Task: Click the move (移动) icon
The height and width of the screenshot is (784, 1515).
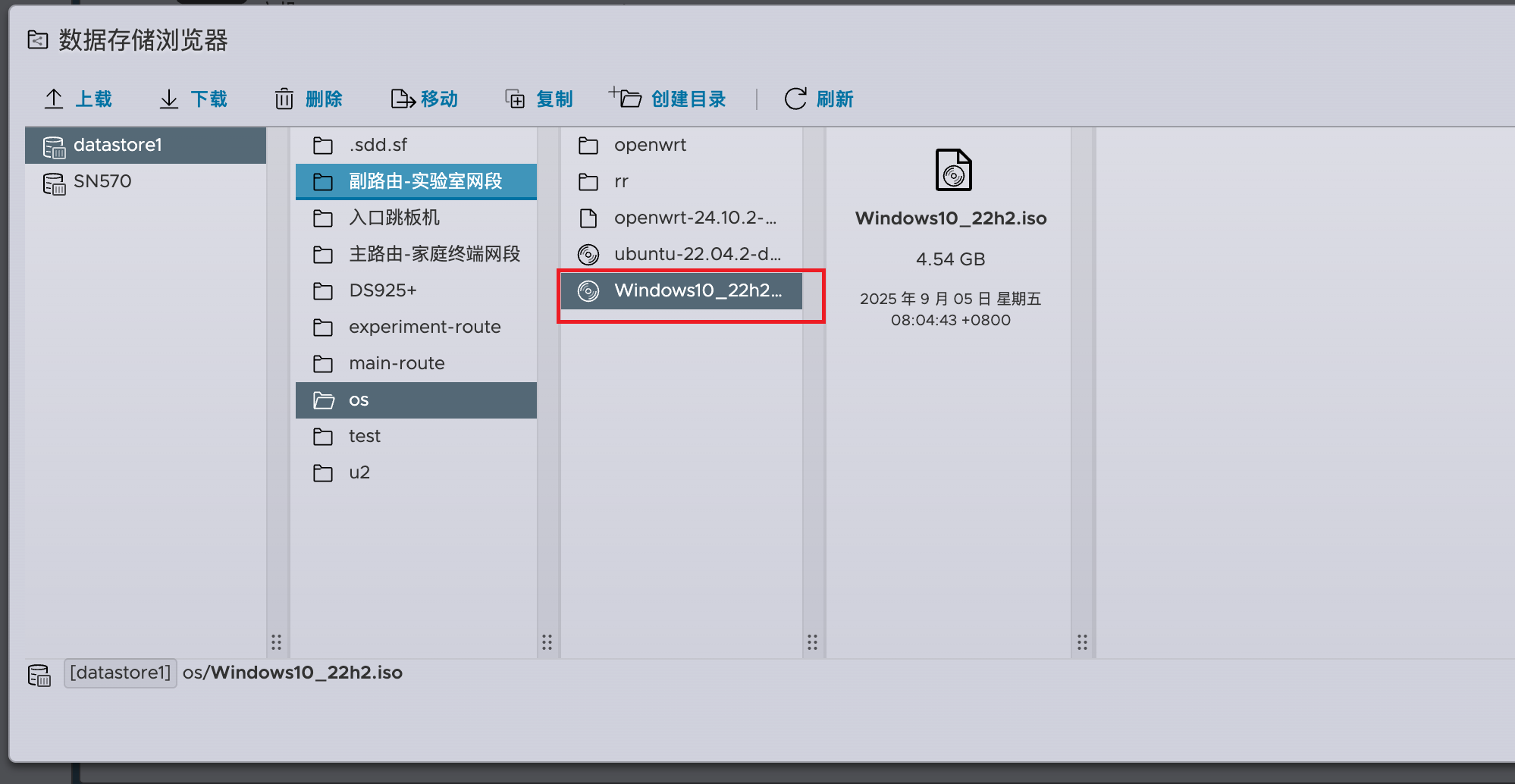Action: point(403,99)
